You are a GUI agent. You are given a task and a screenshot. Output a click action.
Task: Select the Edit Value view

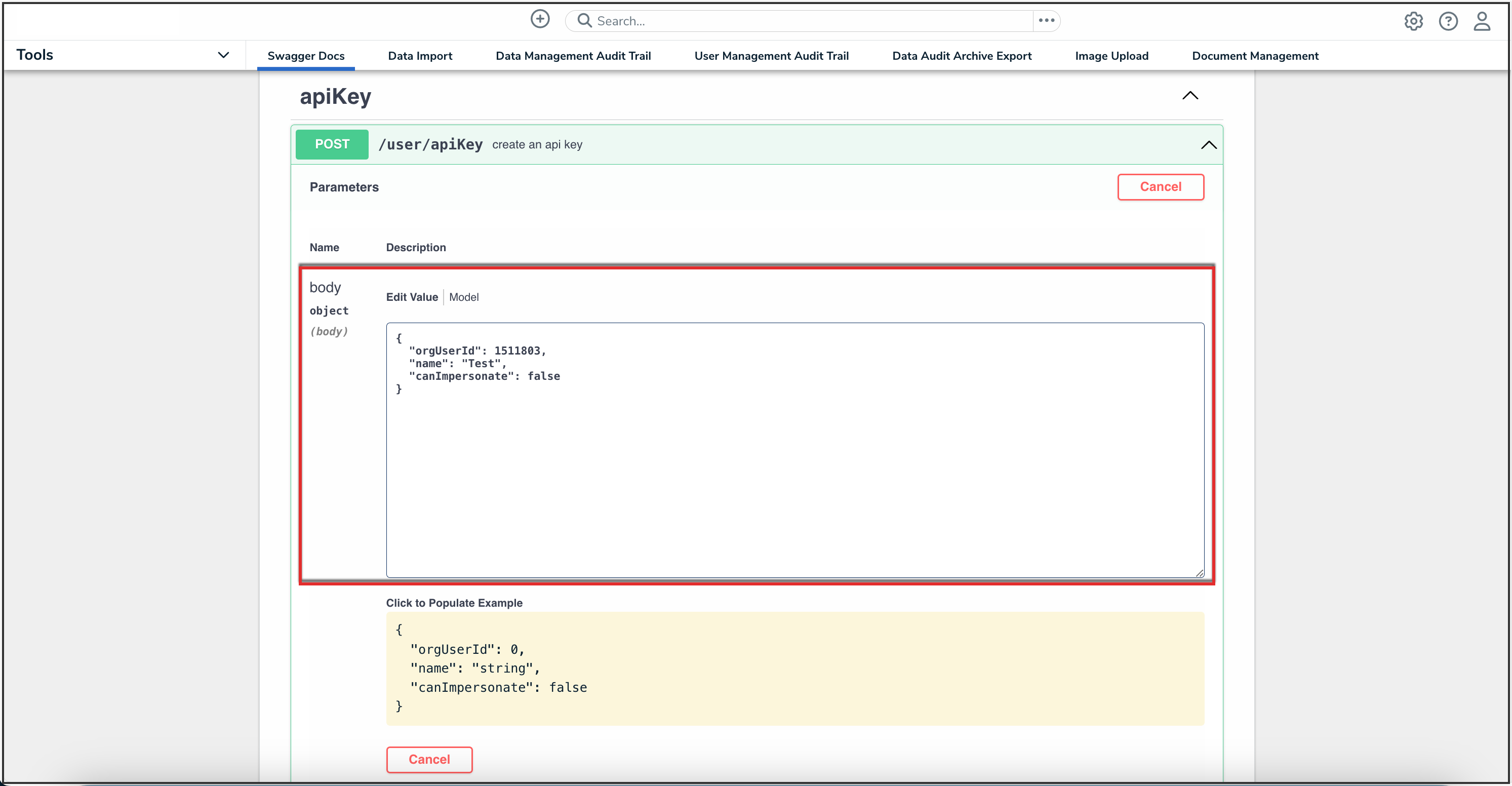(412, 297)
